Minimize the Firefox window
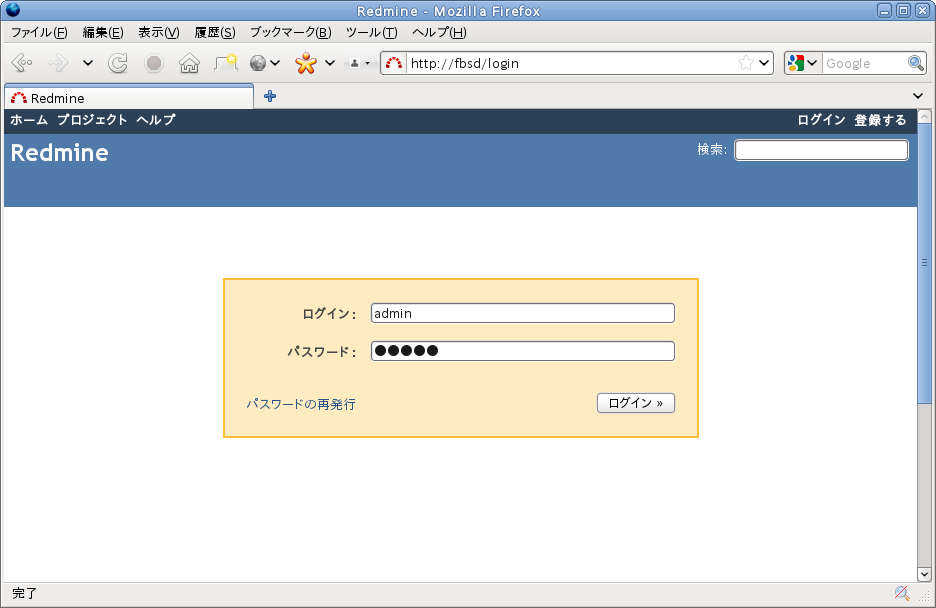Screen dimensions: 936x608 pos(885,10)
